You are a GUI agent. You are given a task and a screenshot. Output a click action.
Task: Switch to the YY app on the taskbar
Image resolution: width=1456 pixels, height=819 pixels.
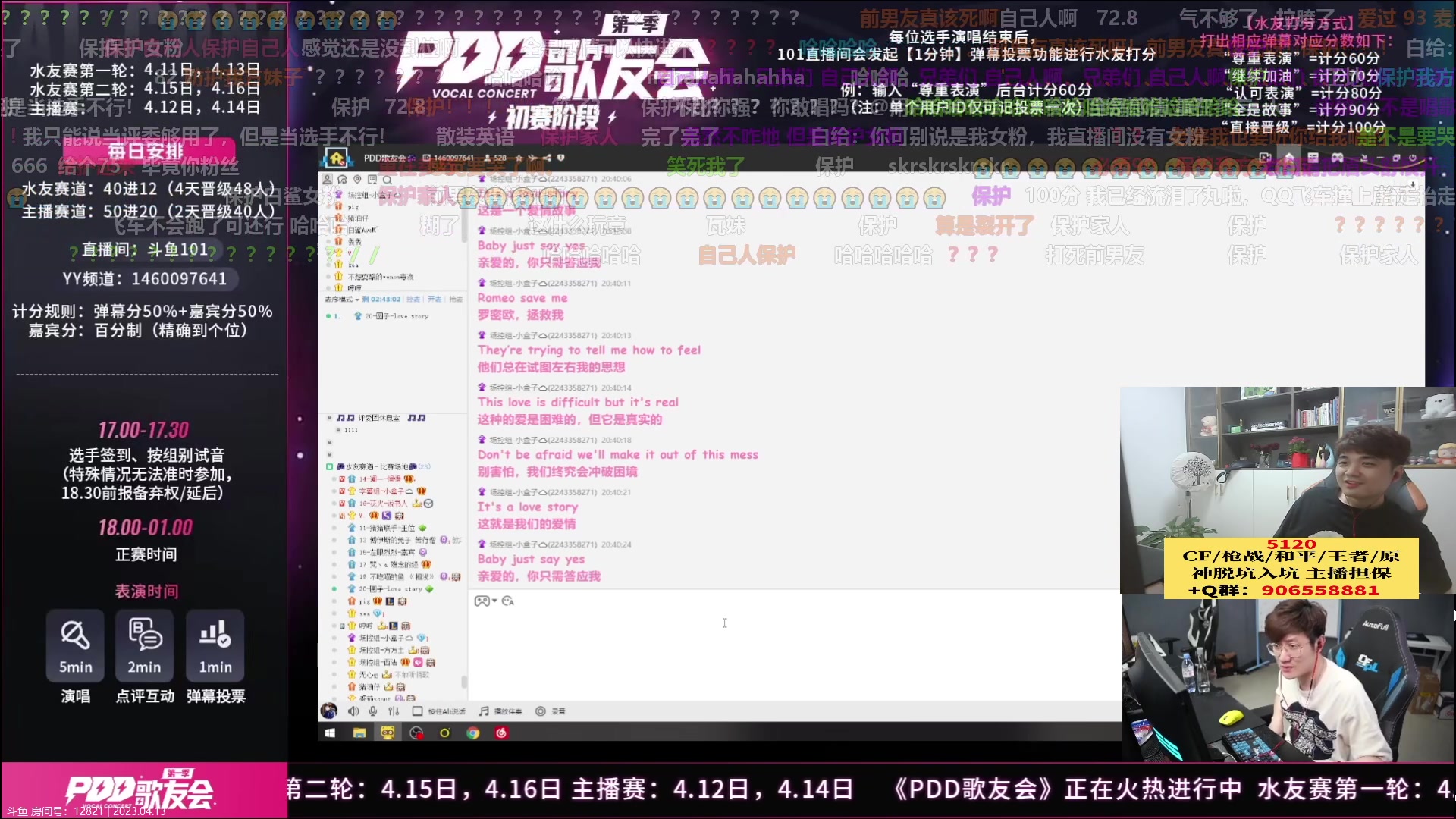(388, 733)
